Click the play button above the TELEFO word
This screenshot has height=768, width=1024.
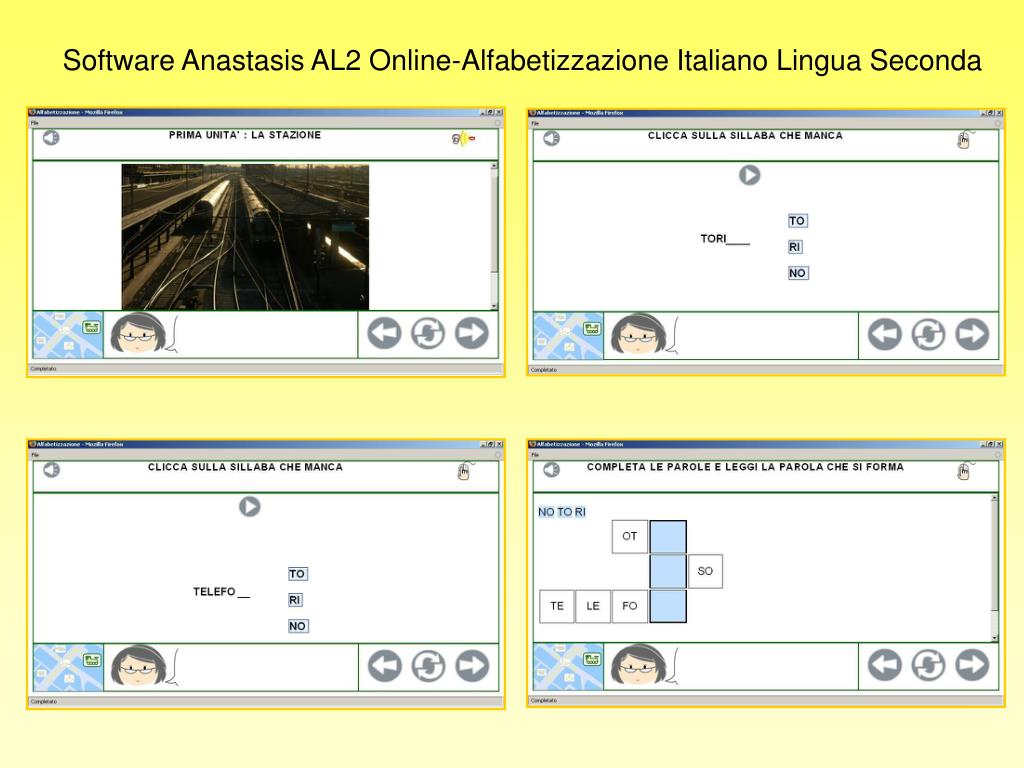249,507
